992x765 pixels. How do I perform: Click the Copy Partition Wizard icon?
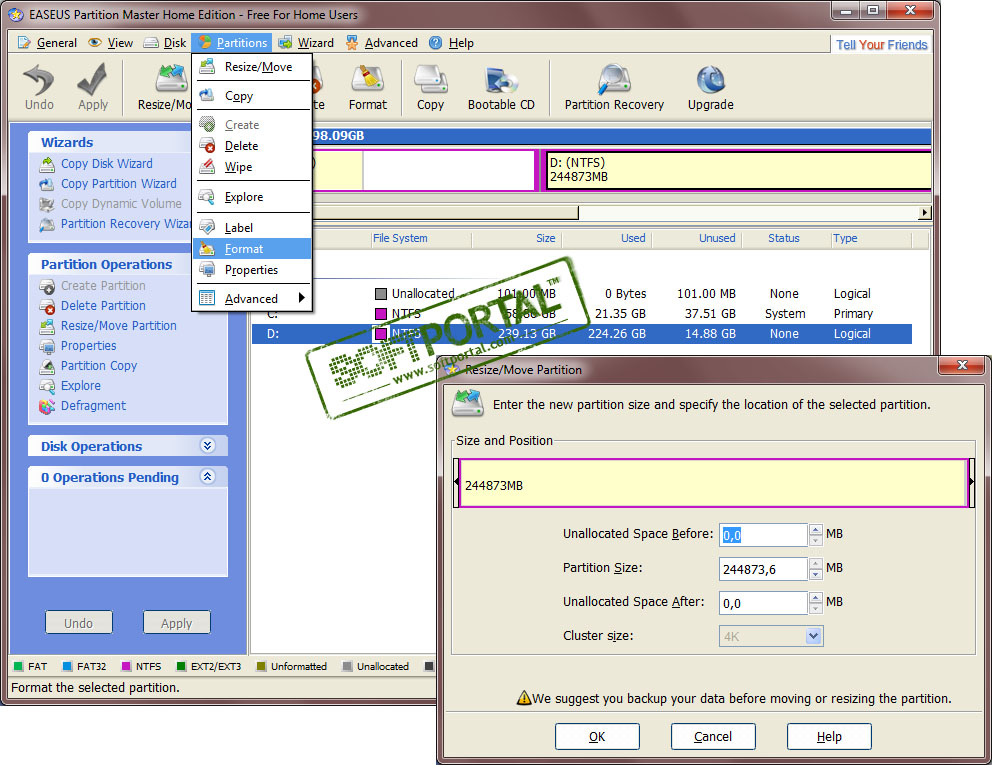click(47, 184)
